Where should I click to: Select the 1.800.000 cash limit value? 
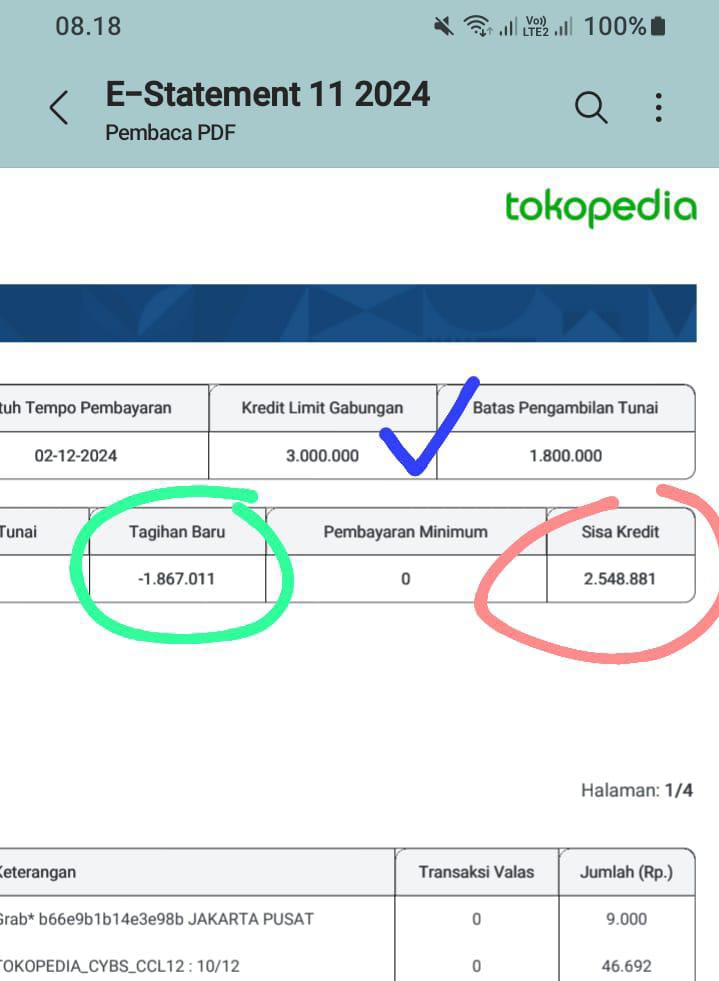coord(566,455)
